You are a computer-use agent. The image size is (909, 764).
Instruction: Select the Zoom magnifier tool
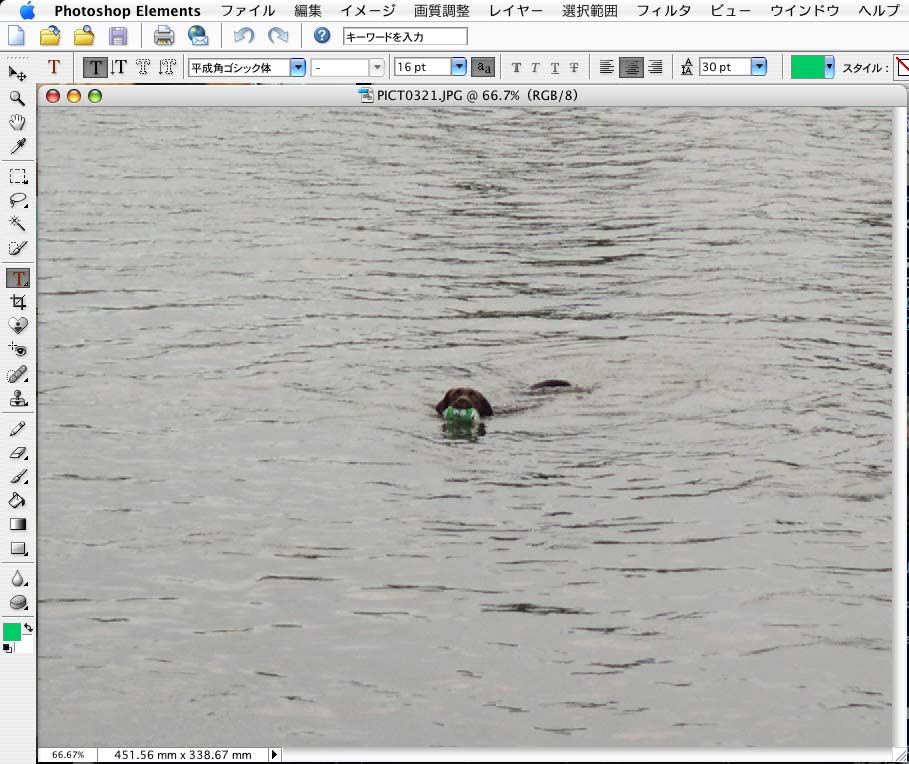[x=17, y=98]
